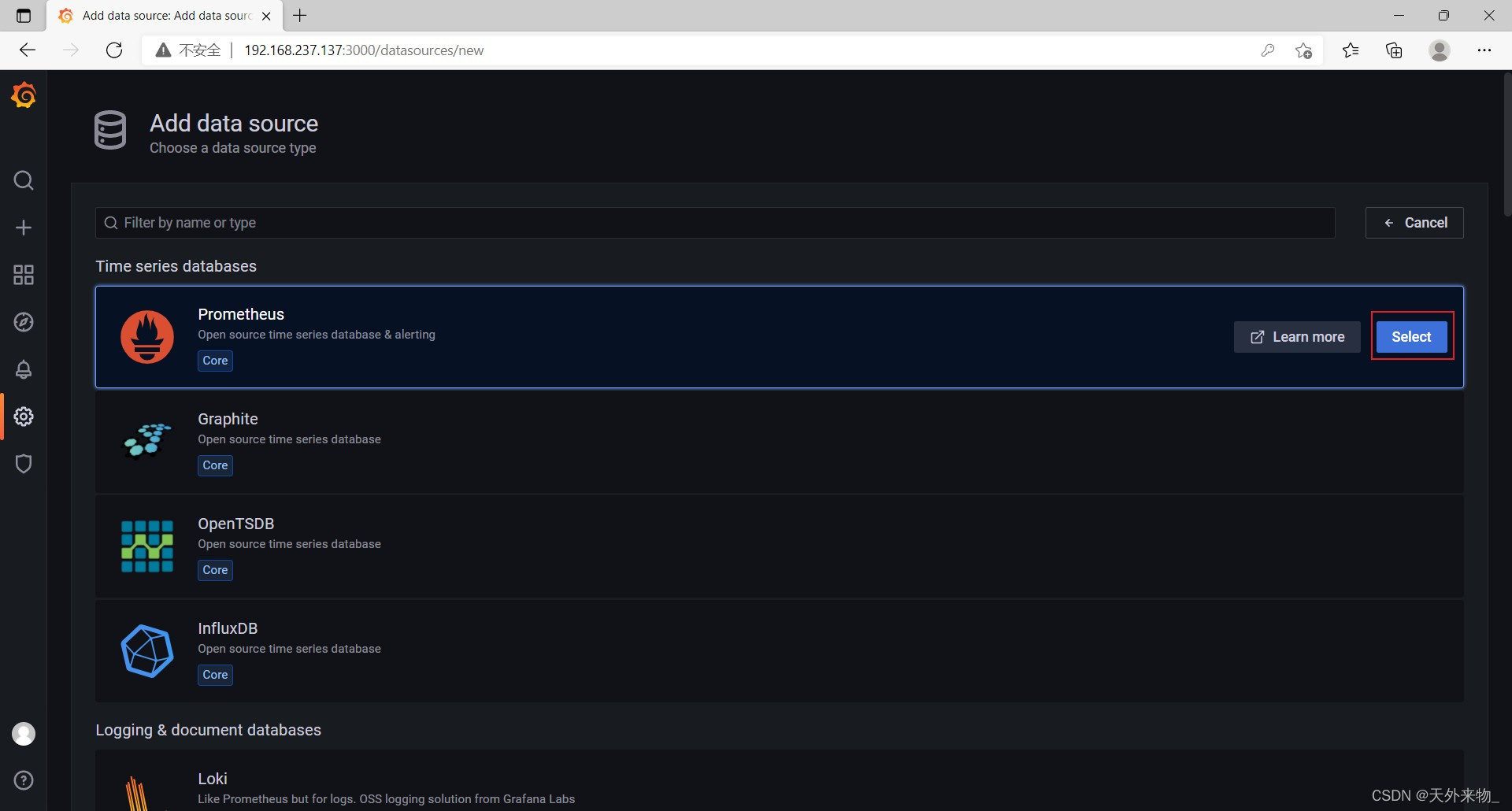
Task: Choose the InfluxDB data source card
Action: pos(780,651)
